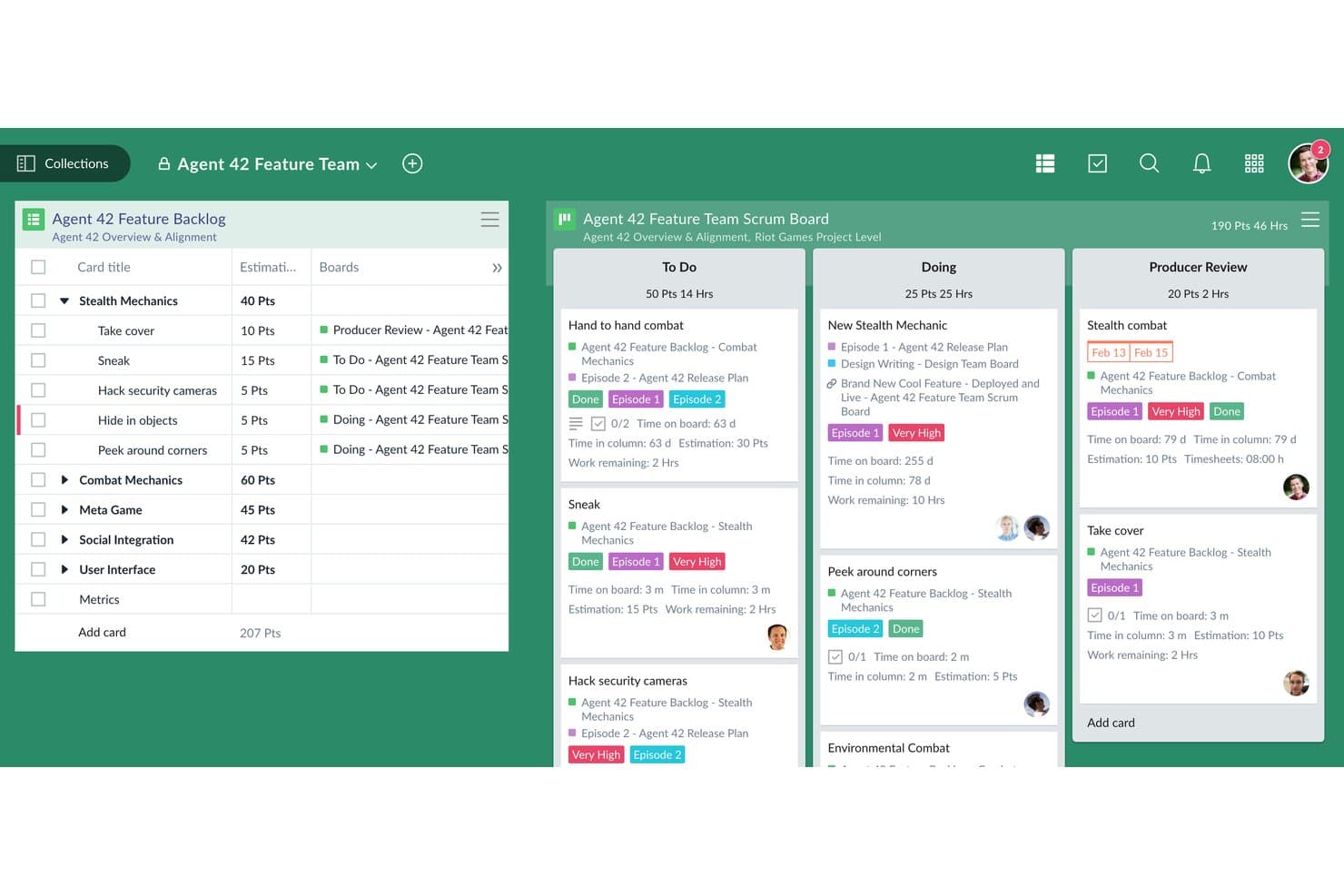Open Feature Backlog hamburger menu
This screenshot has height=896, width=1344.
point(489,220)
